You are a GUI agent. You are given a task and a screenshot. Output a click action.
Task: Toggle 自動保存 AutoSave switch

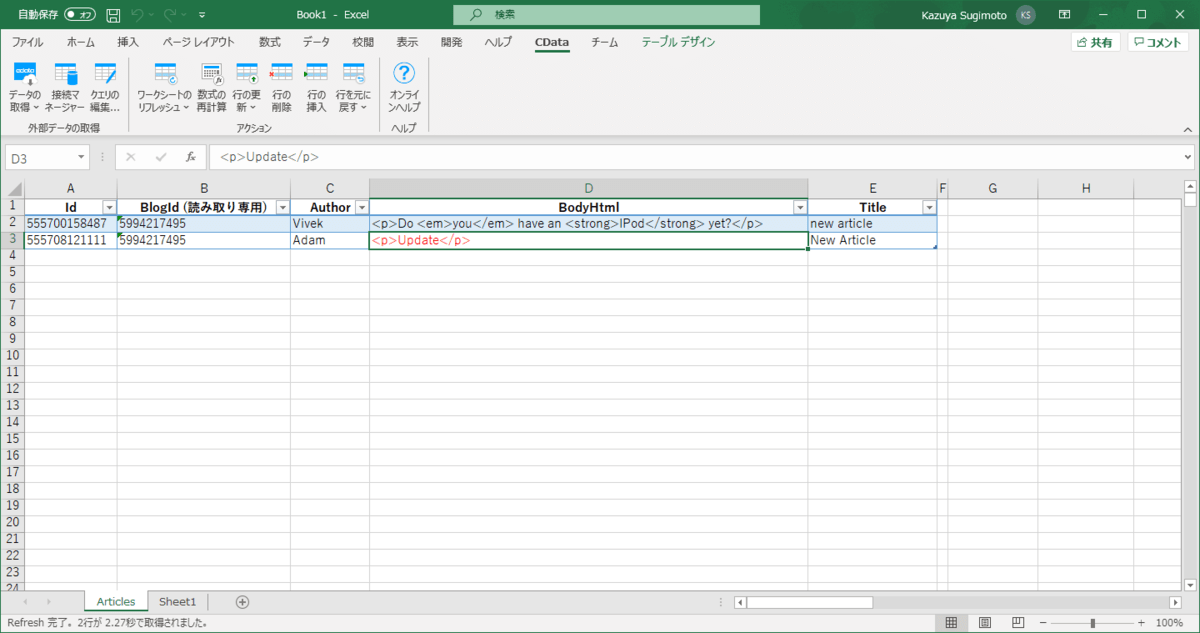tap(80, 15)
